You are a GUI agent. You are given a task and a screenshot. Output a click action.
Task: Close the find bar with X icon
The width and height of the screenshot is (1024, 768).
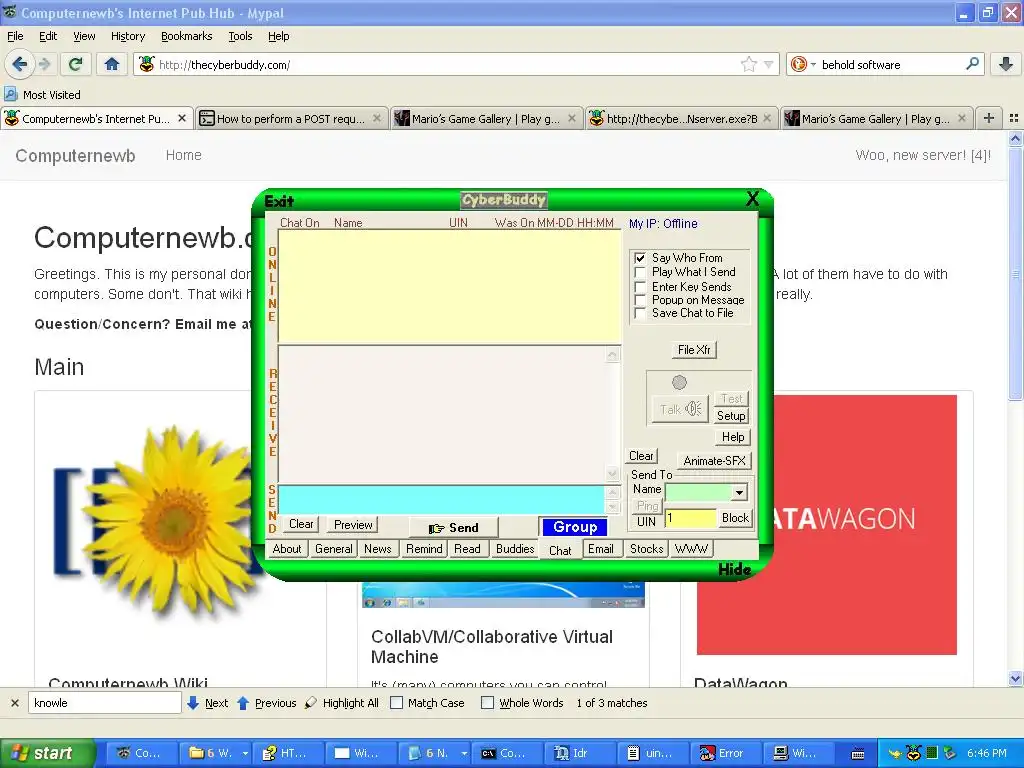tap(14, 703)
